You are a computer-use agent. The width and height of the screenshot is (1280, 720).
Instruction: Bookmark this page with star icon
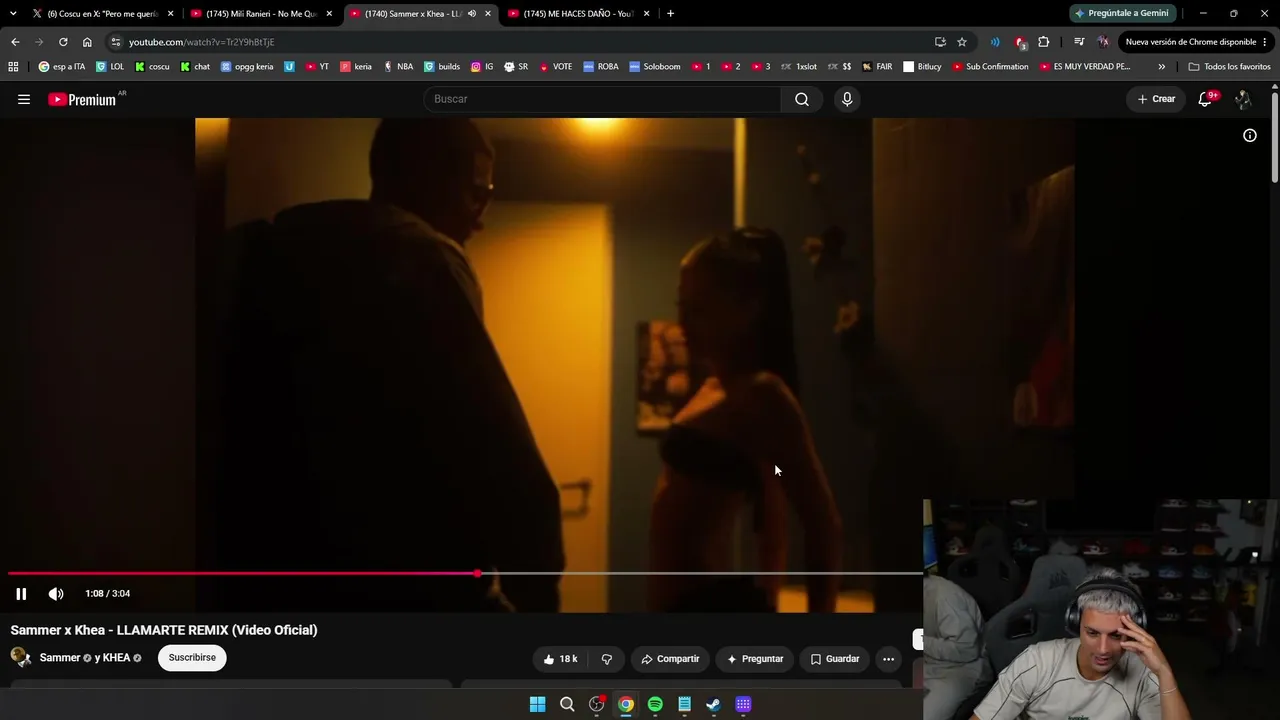click(x=962, y=42)
